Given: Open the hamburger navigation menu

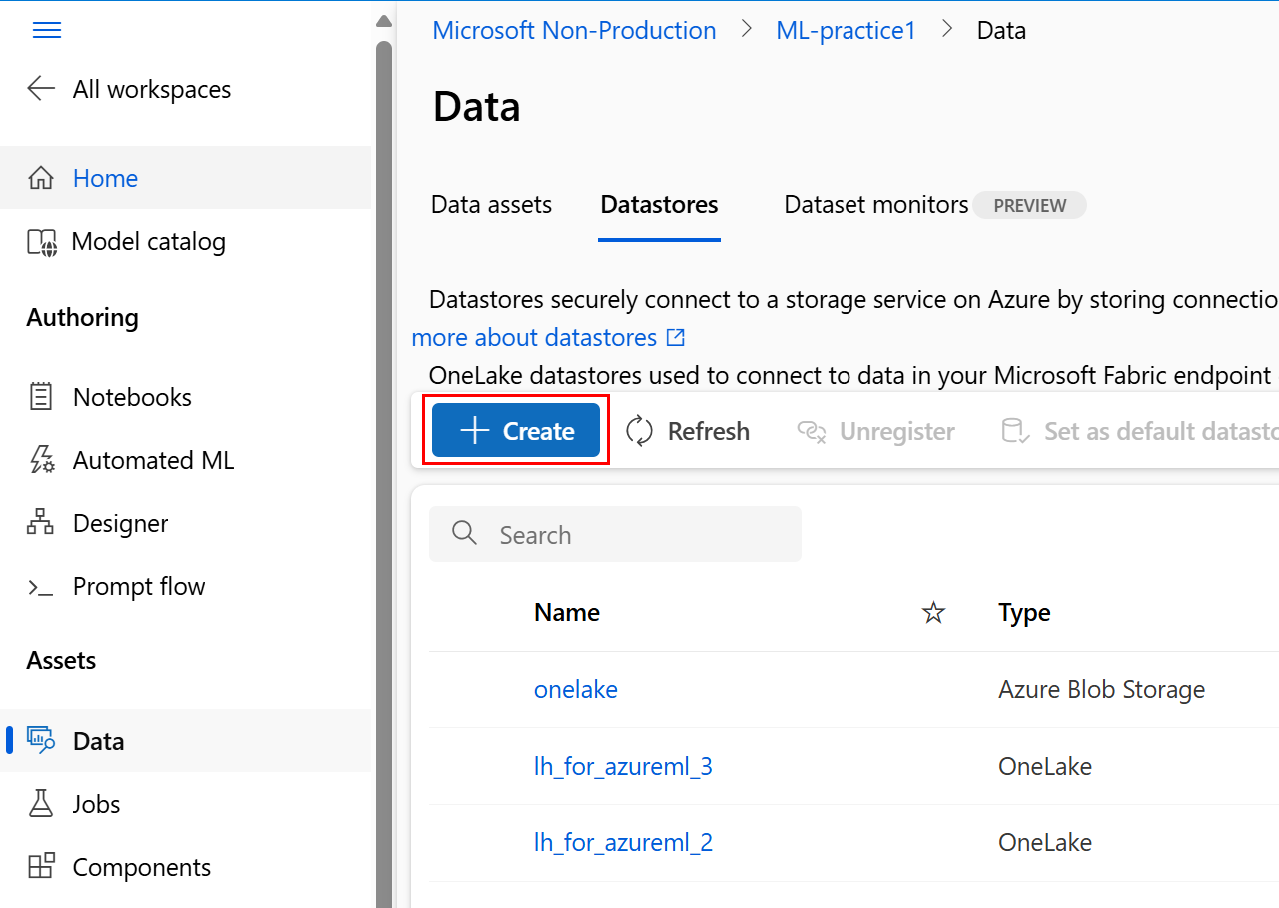Looking at the screenshot, I should click(47, 30).
